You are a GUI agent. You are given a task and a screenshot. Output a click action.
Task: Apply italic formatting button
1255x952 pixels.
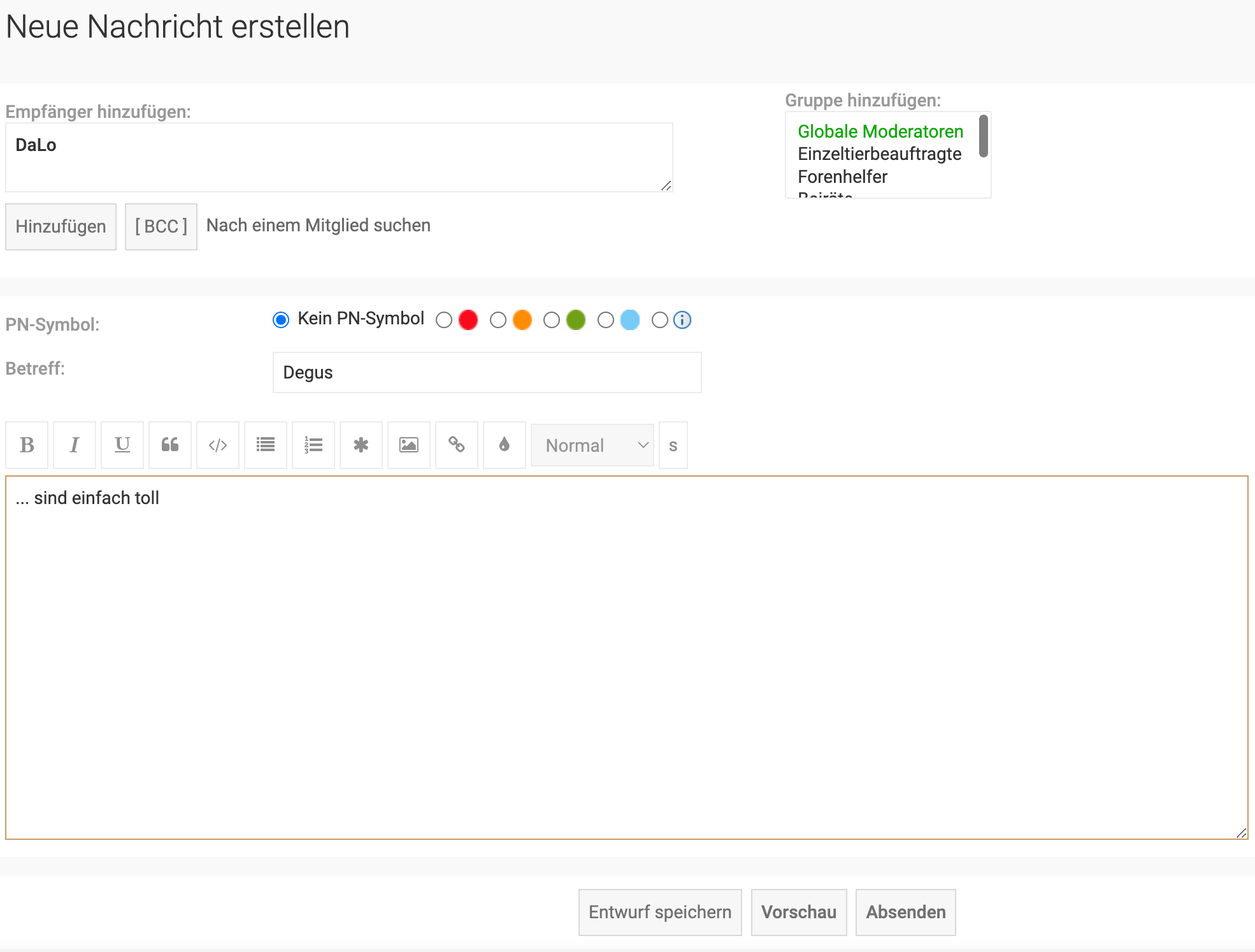pos(75,445)
